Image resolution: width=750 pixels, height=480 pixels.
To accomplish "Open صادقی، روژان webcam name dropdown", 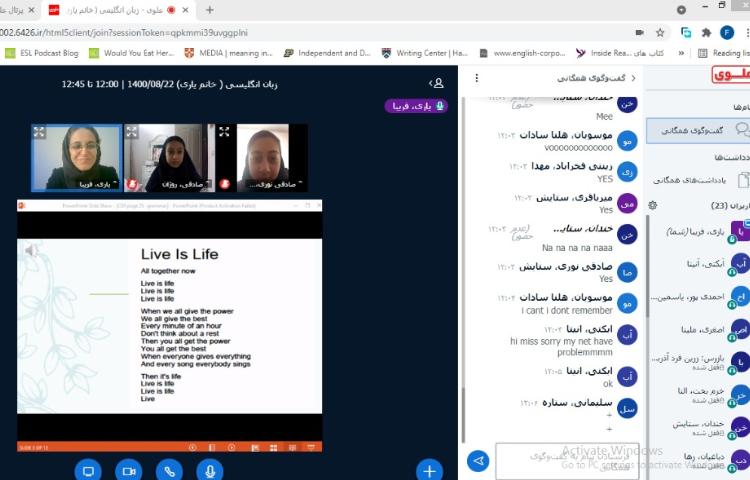I will [x=185, y=184].
